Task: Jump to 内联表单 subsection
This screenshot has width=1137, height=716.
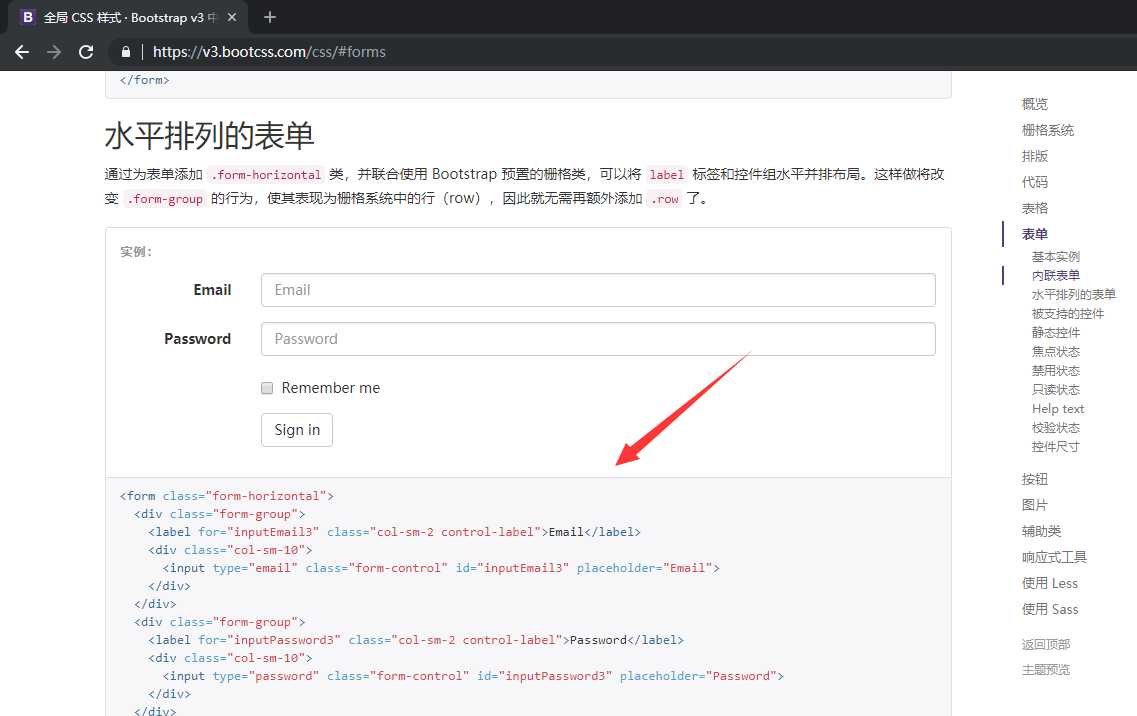Action: point(1056,276)
